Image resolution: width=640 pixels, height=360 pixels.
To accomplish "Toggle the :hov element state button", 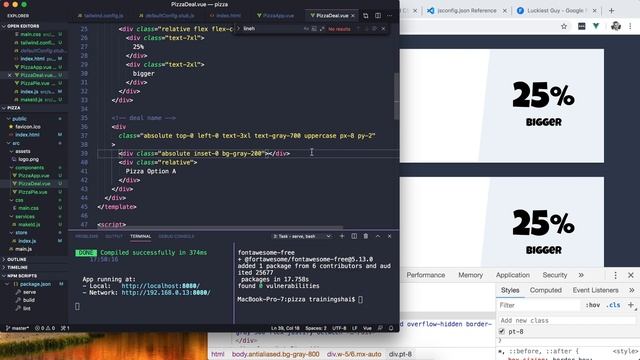I will click(x=593, y=305).
